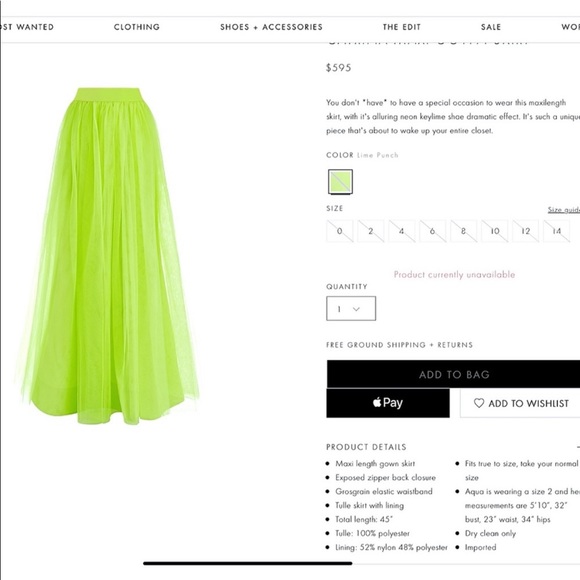Select size 0 option

coord(340,231)
